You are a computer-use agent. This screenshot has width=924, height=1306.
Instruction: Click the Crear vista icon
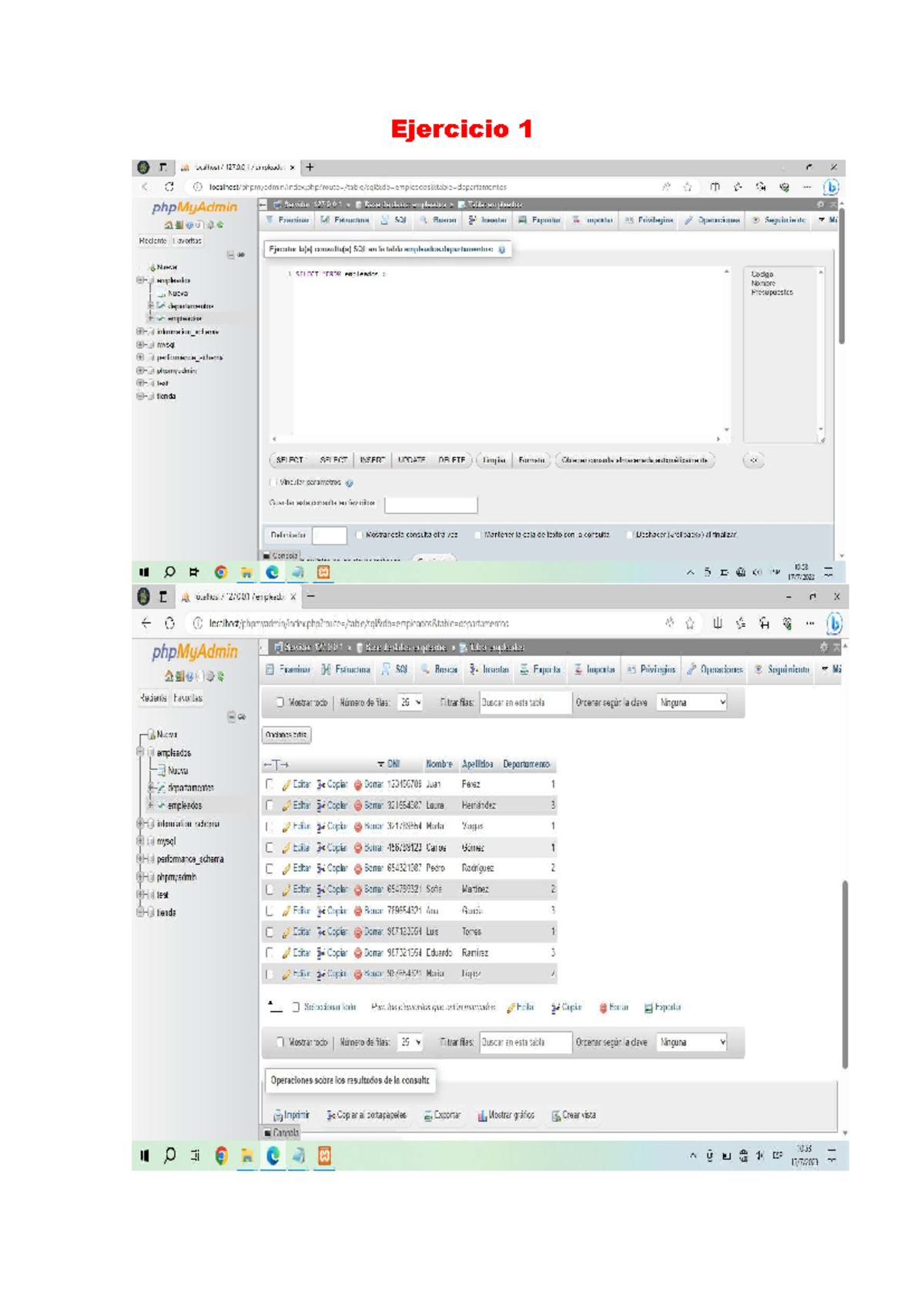pos(556,1115)
